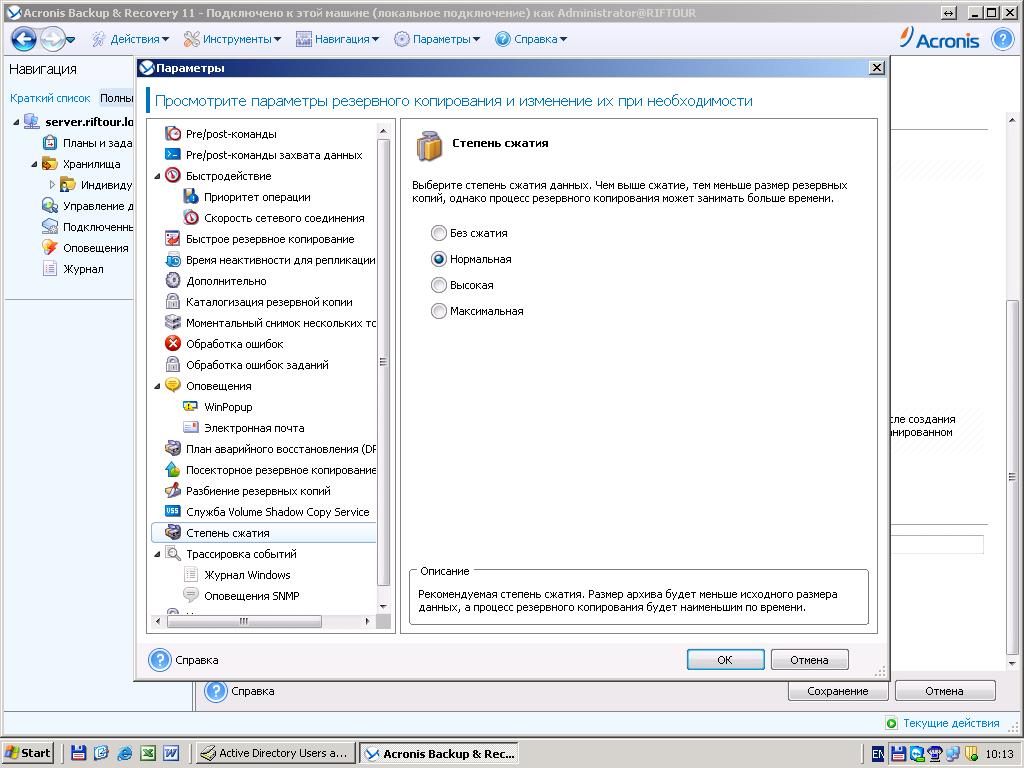Click the dialog's Отмена button
The width and height of the screenshot is (1024, 768).
[809, 660]
